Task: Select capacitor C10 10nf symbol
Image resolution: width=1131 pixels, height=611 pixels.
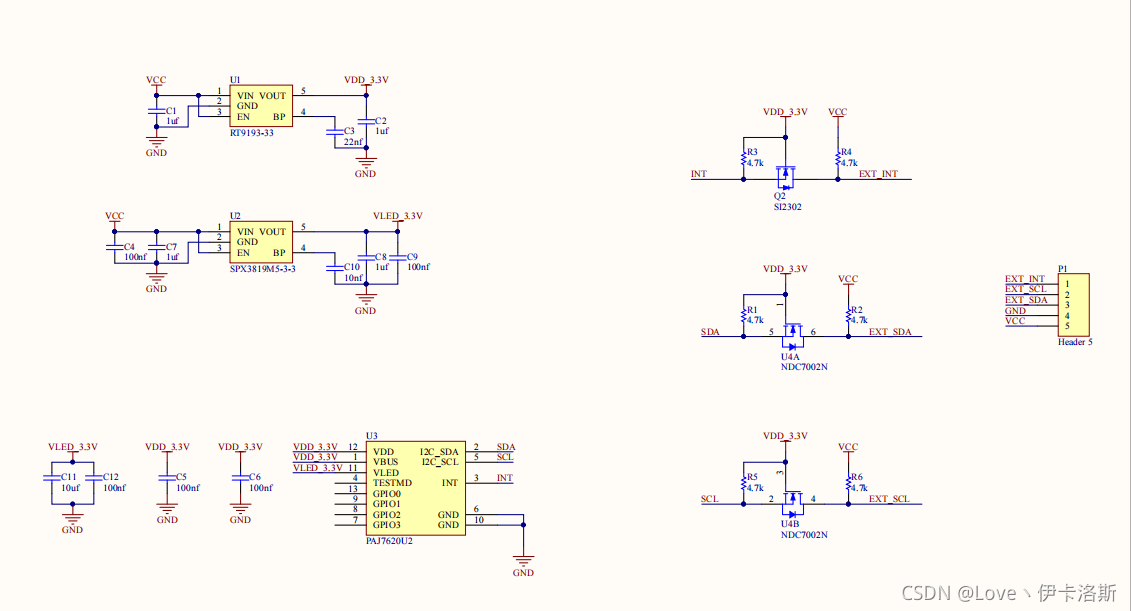Action: [335, 268]
